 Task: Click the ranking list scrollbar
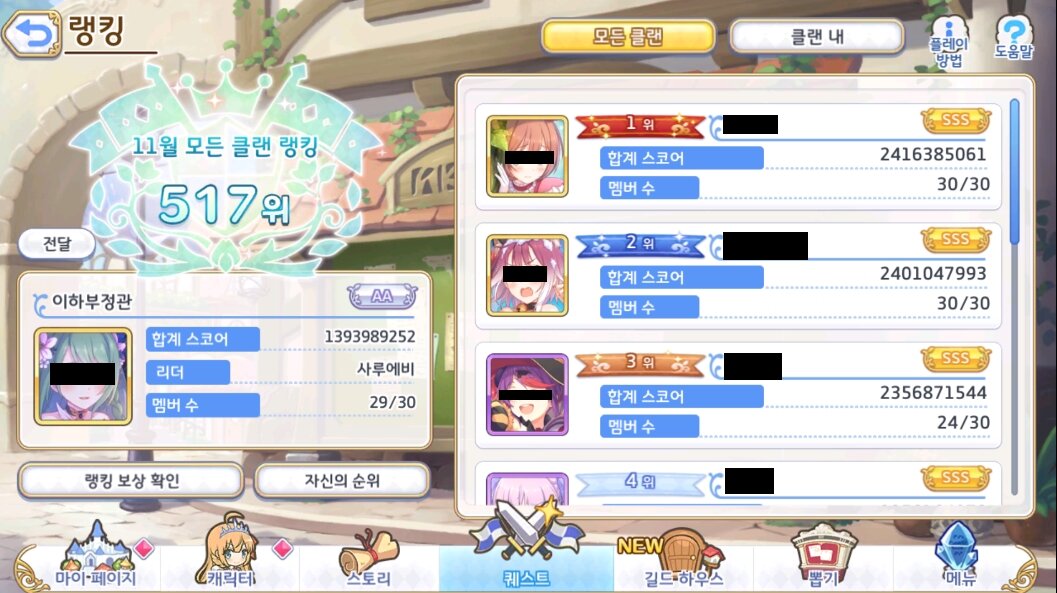coord(1015,172)
